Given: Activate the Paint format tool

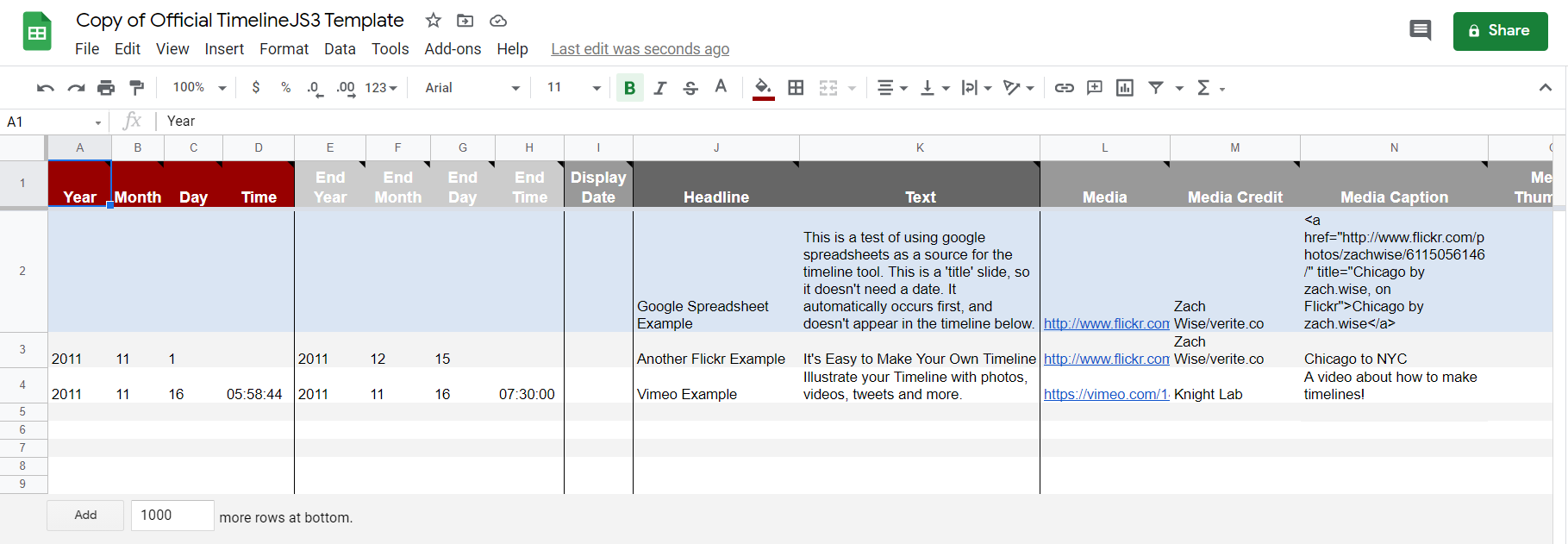Looking at the screenshot, I should 136,88.
